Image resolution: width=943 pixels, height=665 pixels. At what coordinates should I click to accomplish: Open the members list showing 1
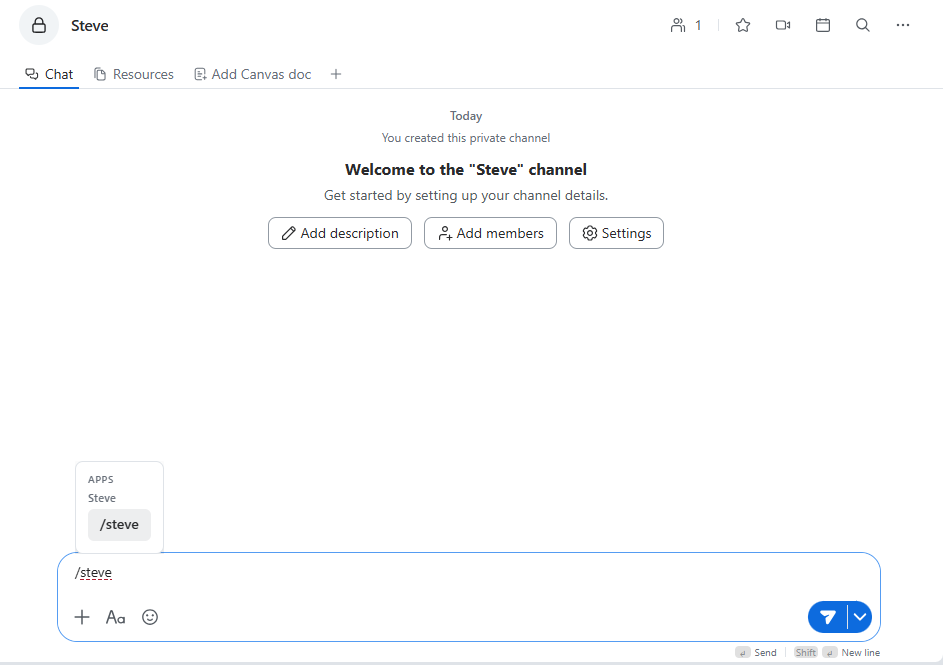pos(686,25)
